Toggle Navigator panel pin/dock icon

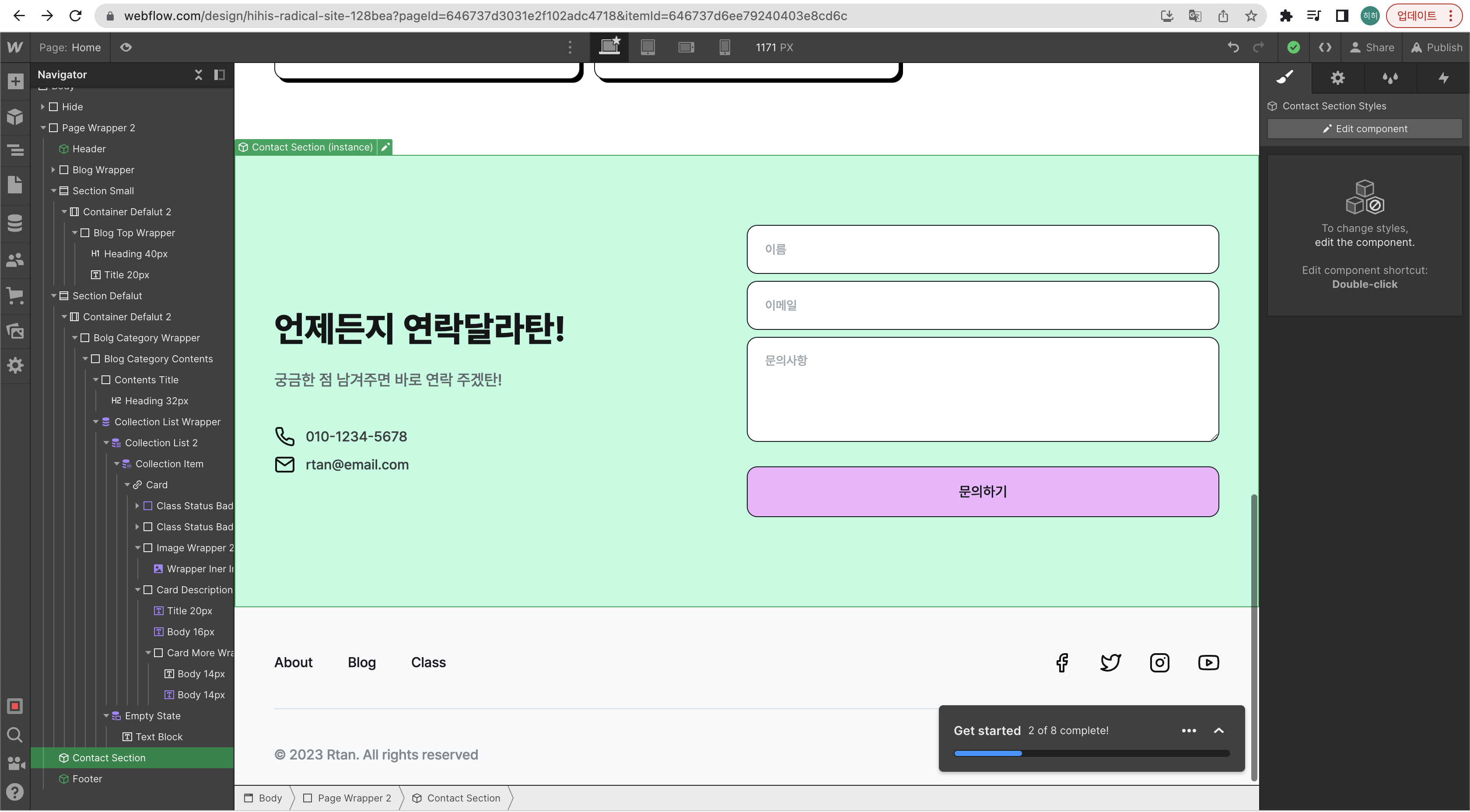click(219, 75)
